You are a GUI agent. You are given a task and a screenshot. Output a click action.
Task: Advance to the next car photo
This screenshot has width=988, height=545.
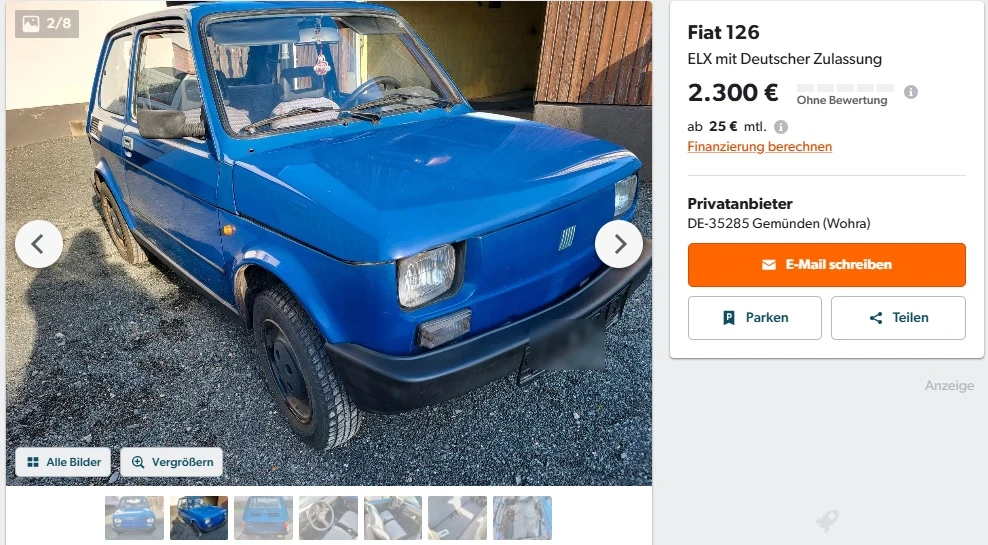[x=619, y=244]
